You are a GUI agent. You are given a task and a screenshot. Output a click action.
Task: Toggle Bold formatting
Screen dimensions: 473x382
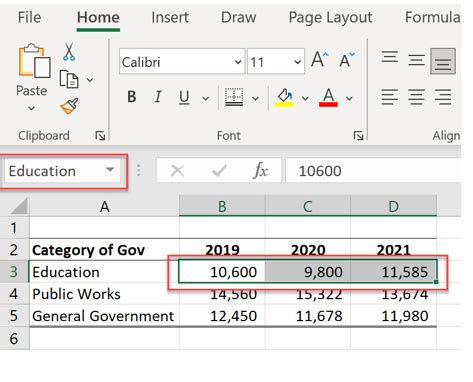132,97
